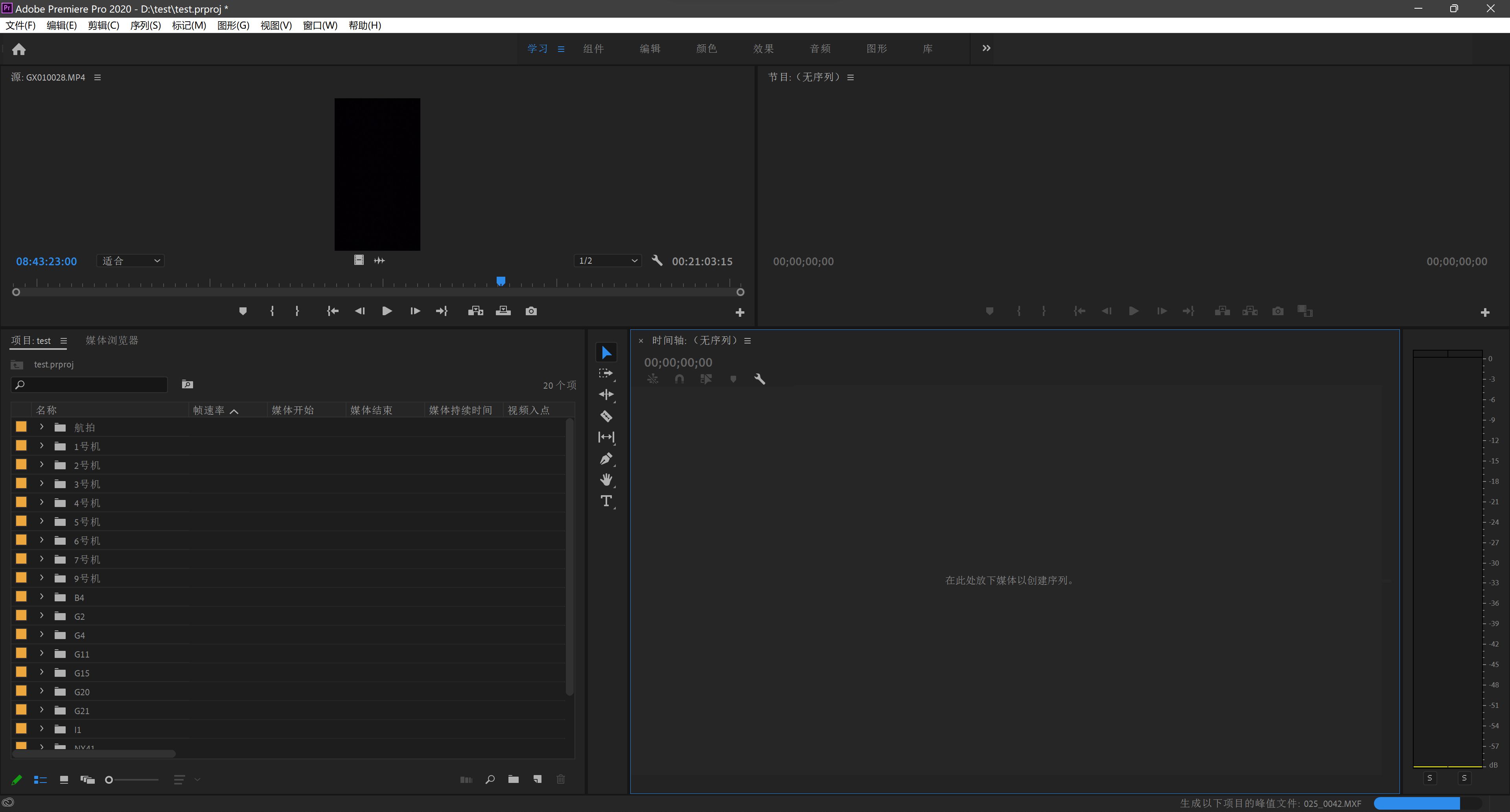Click the Home icon

pos(19,49)
